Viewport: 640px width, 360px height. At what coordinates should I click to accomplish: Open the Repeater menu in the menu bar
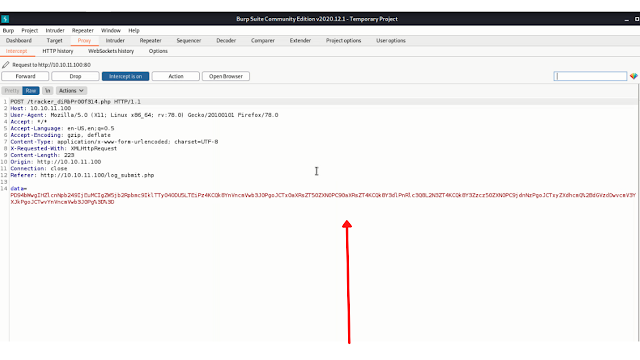(82, 30)
